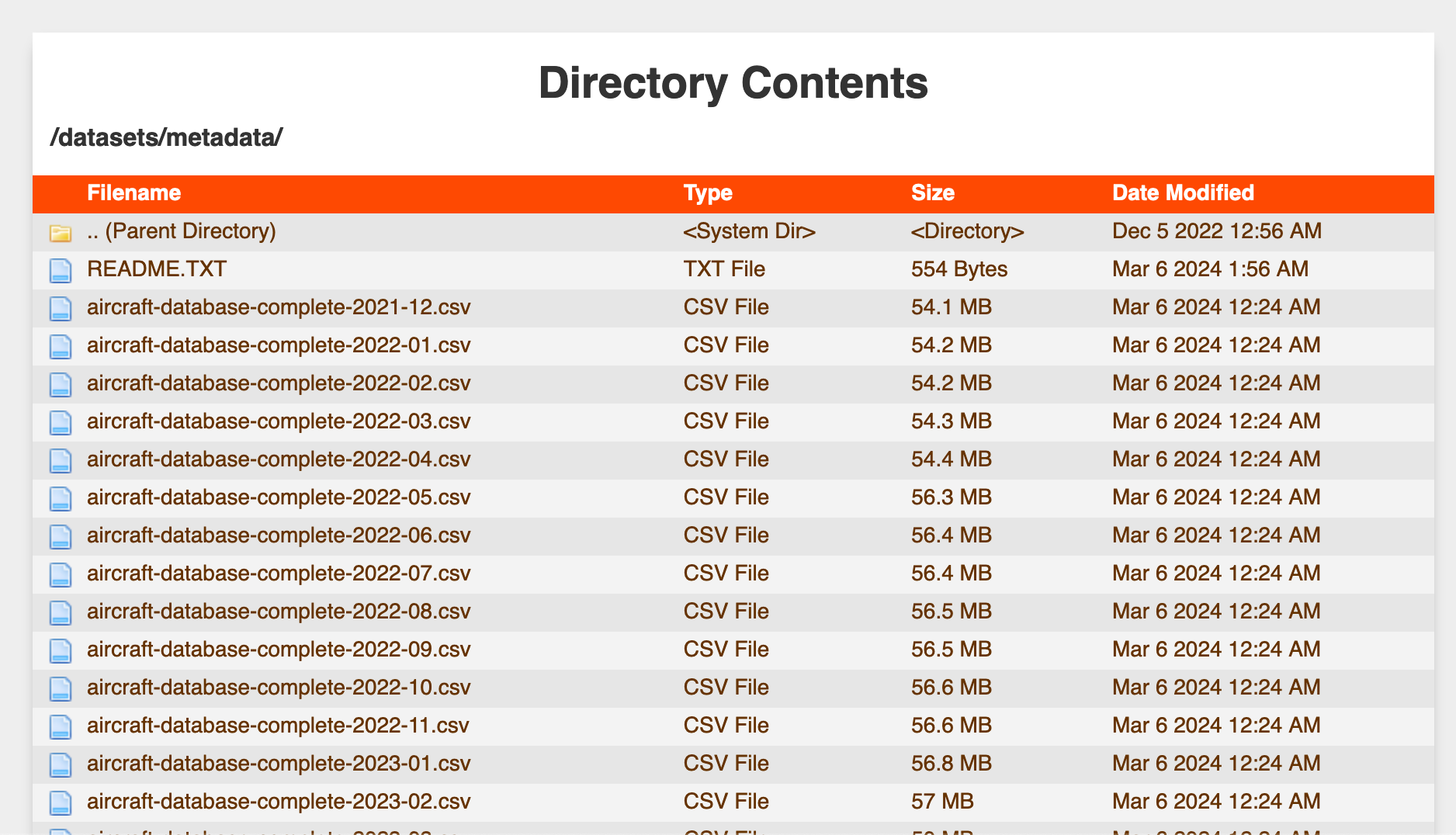This screenshot has height=835, width=1456.
Task: Open aircraft-database-complete-2022-04.csv link
Action: [x=279, y=459]
